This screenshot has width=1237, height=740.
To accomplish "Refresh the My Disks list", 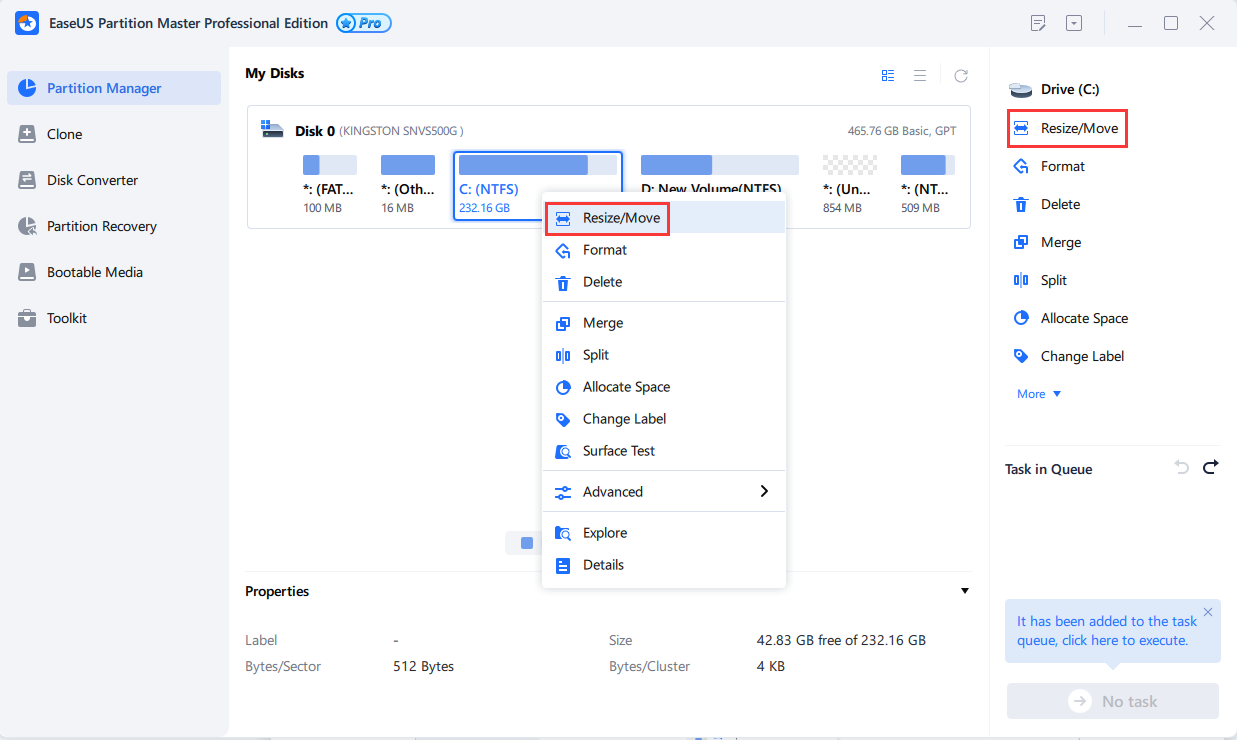I will (961, 75).
